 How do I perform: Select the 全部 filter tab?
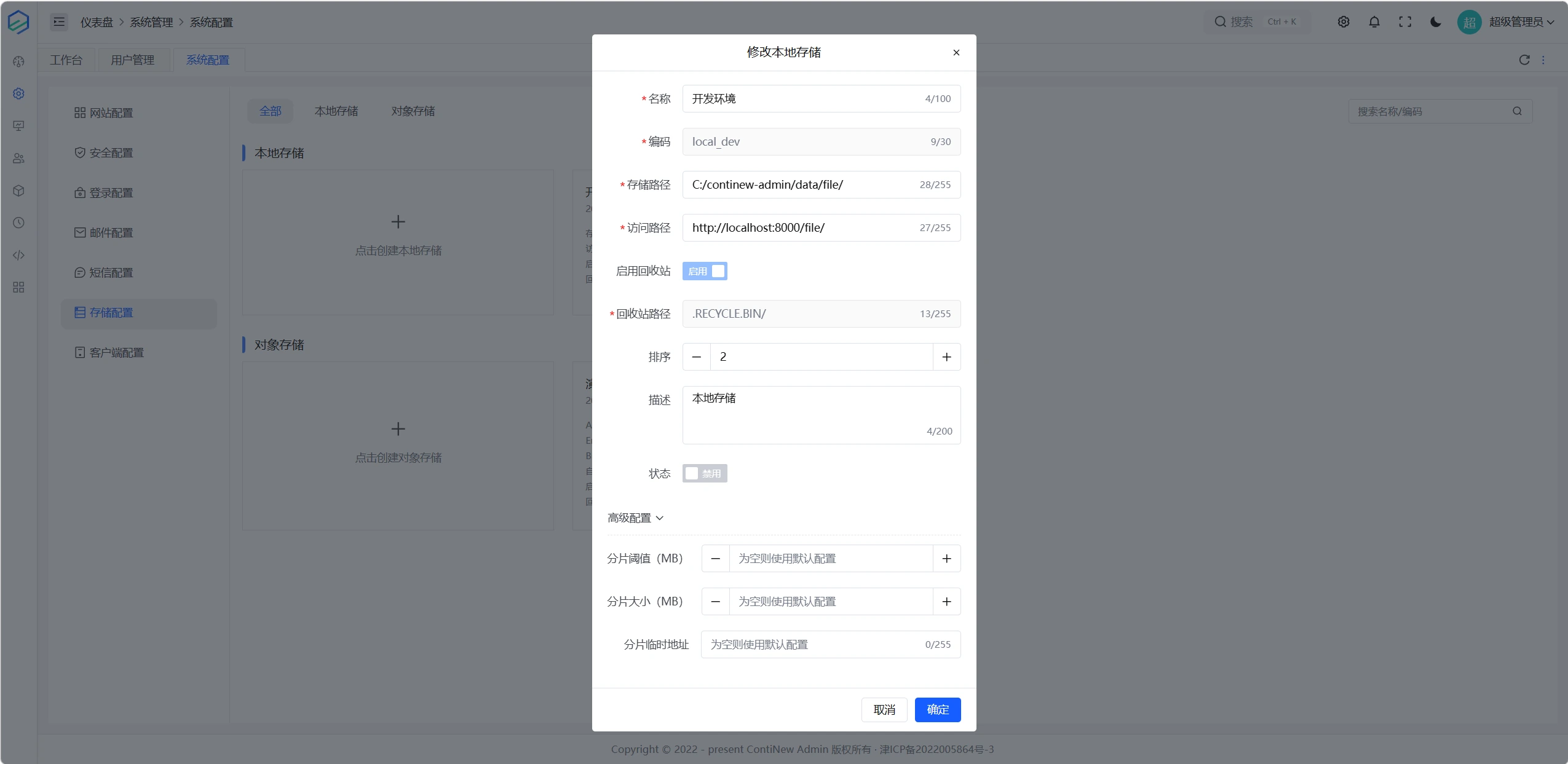pyautogui.click(x=271, y=111)
